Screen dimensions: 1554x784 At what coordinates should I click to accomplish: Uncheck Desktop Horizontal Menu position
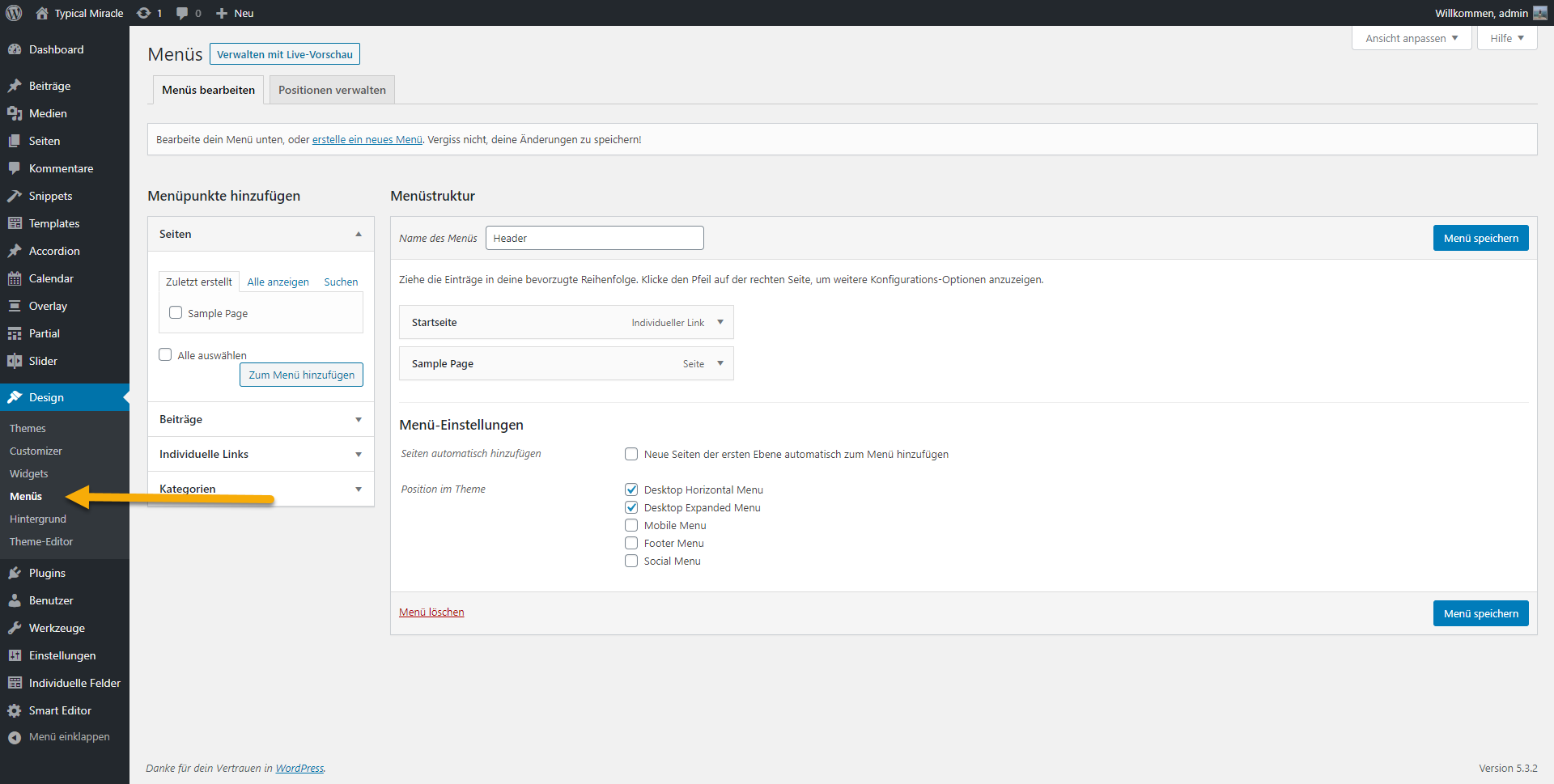631,489
